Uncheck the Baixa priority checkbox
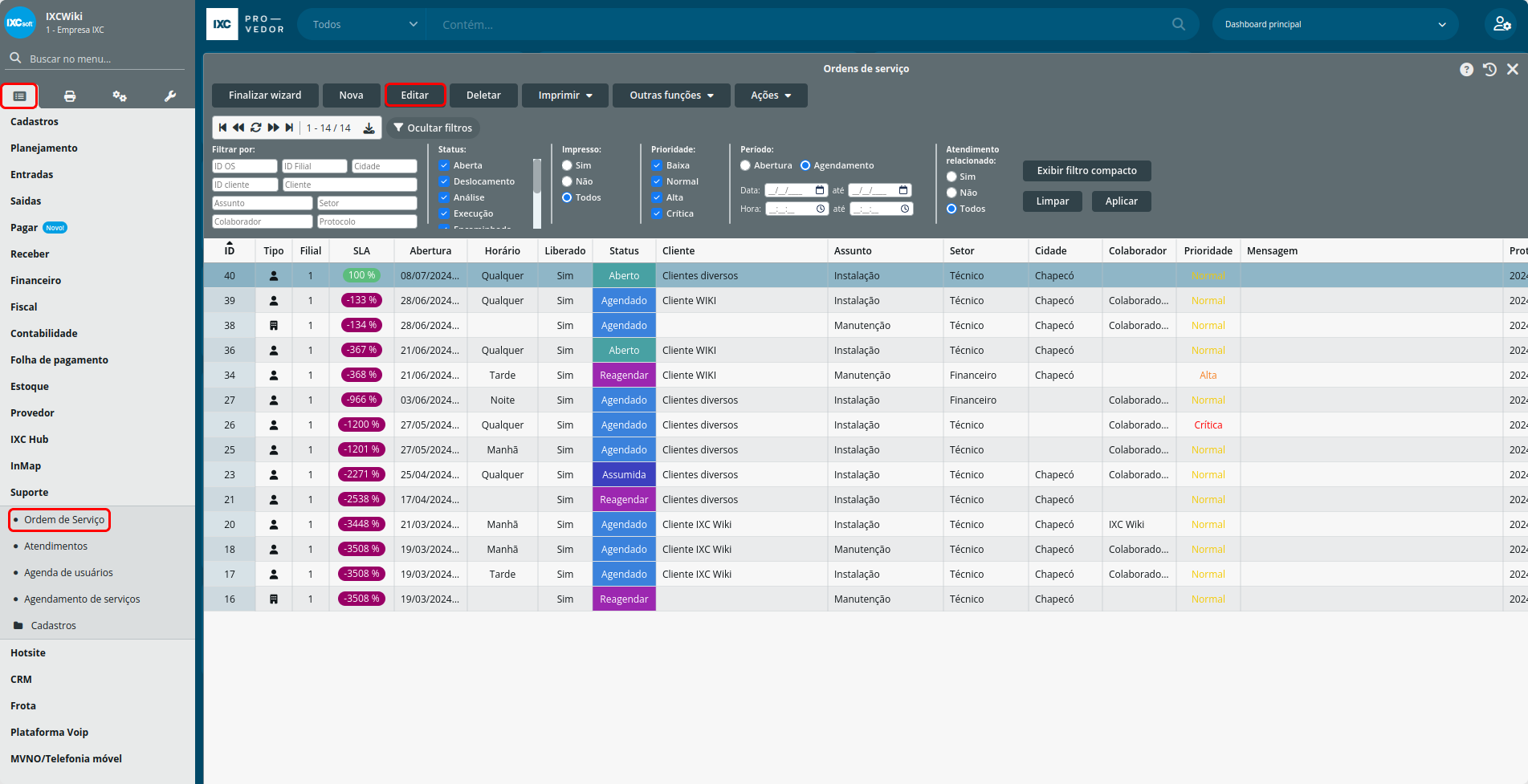1528x784 pixels. 657,165
